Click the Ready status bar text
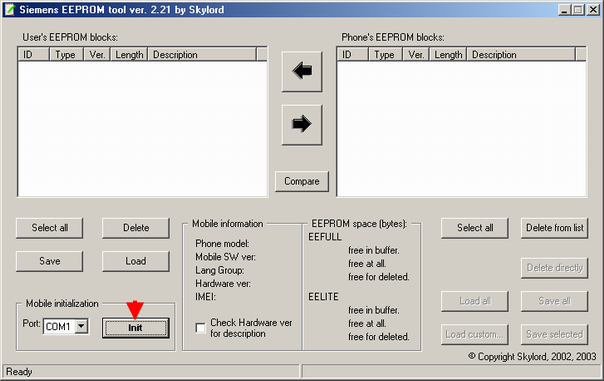Image resolution: width=604 pixels, height=381 pixels. 19,372
